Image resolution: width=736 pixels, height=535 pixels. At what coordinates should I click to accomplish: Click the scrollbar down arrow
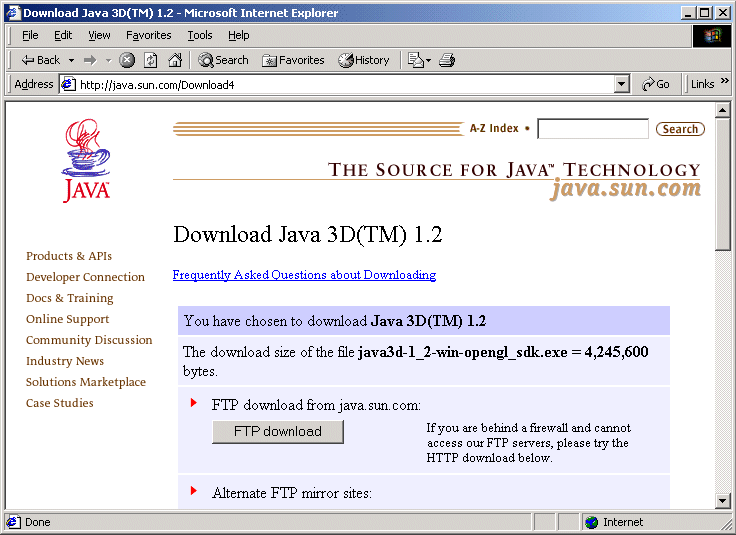[723, 501]
